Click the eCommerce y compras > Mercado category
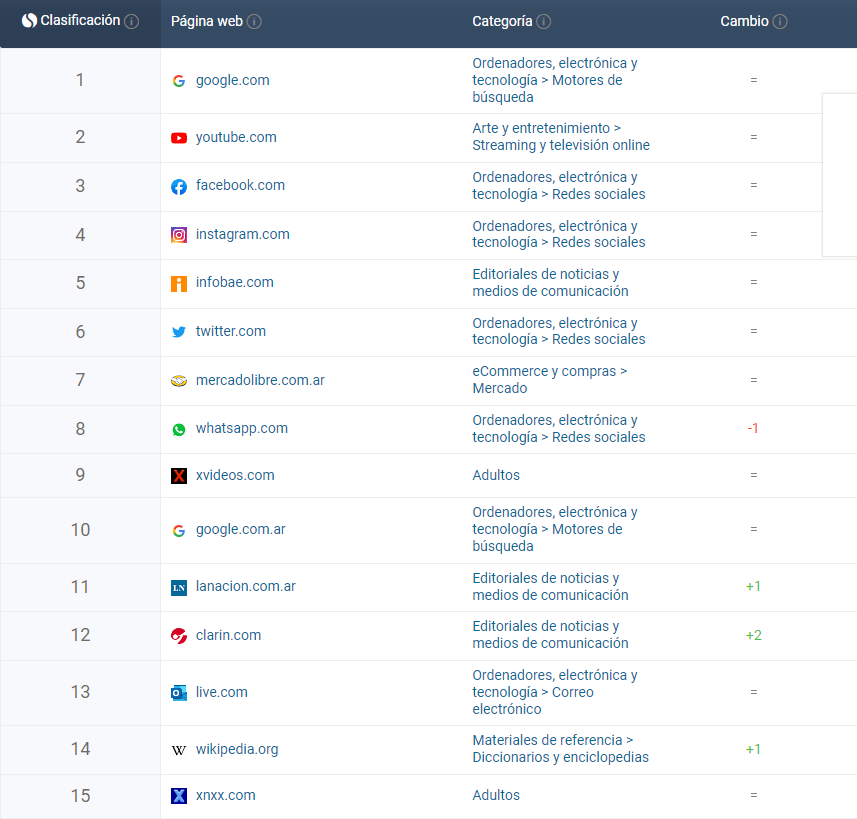857x819 pixels. (549, 380)
